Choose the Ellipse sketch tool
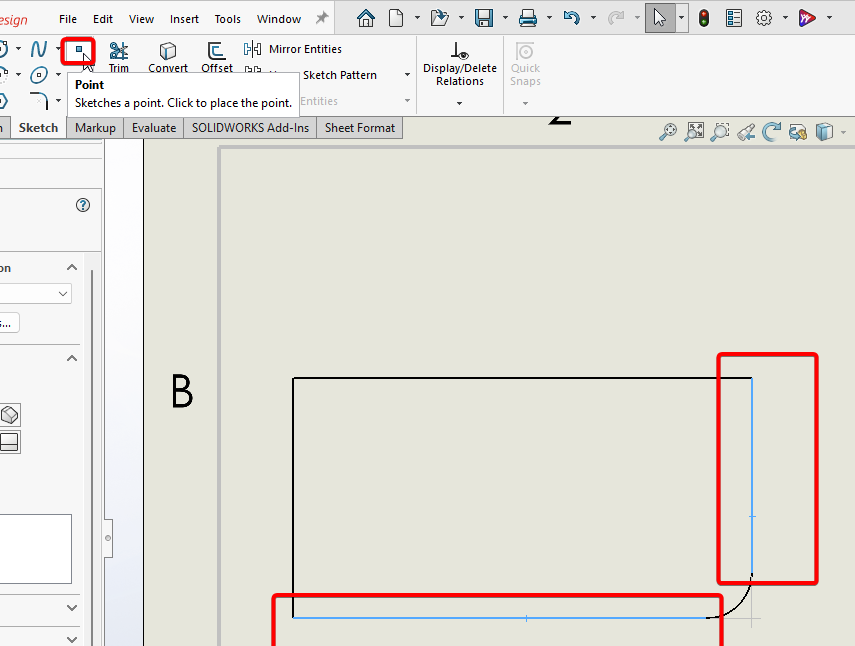 (x=39, y=75)
